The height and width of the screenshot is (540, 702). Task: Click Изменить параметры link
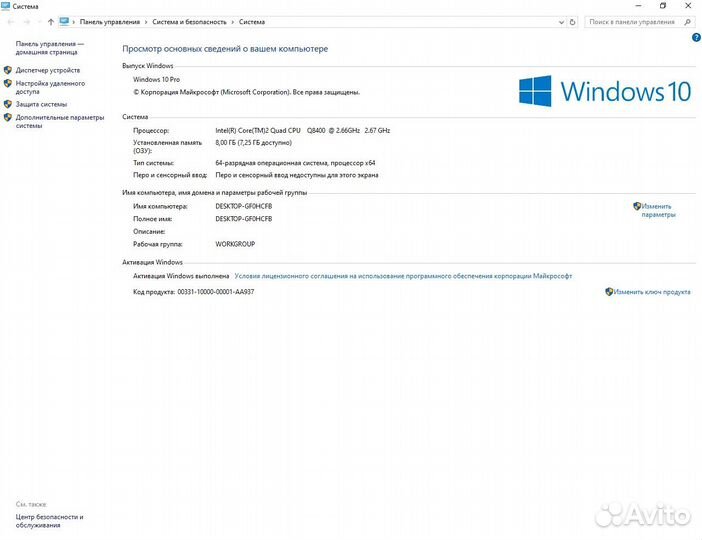click(x=658, y=210)
